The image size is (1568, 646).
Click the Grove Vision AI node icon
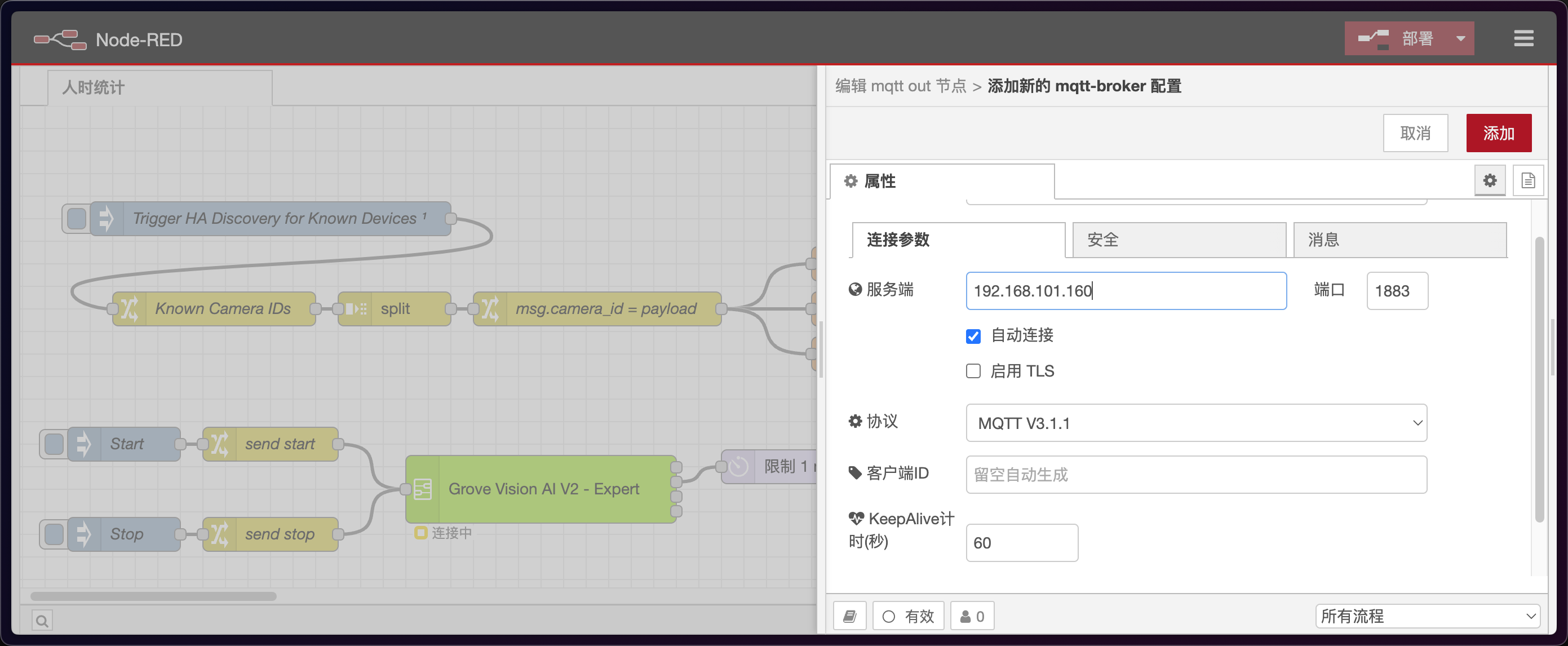tap(422, 489)
